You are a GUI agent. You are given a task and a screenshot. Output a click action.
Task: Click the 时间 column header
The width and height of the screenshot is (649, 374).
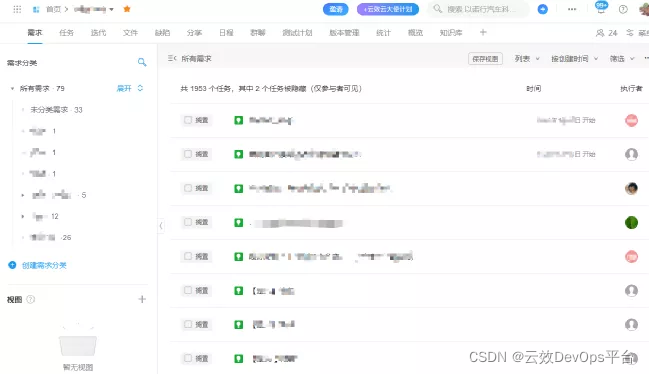coord(534,89)
